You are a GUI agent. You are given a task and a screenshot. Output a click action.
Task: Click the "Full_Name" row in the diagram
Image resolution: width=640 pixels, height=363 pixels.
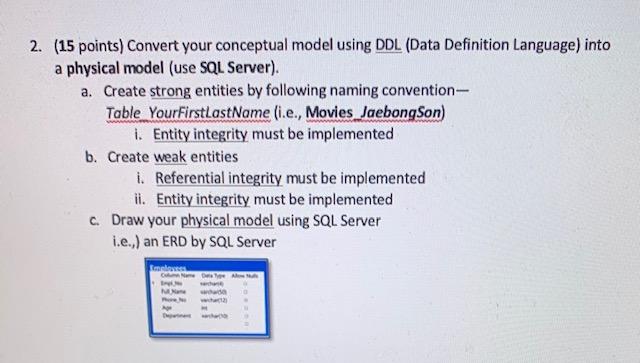pos(204,292)
